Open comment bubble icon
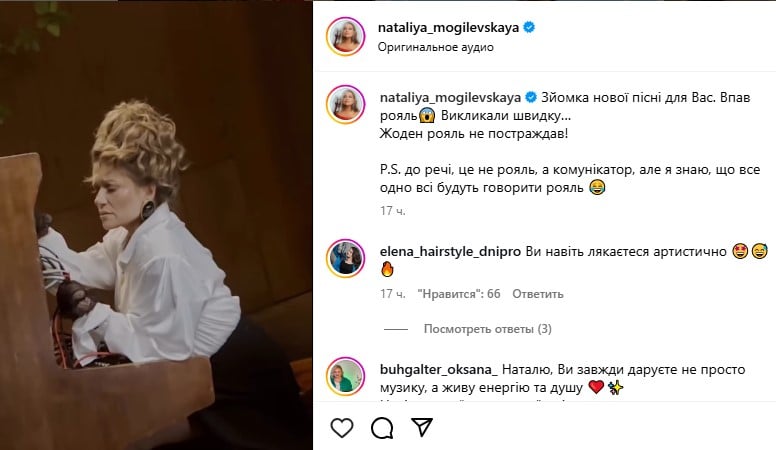The image size is (776, 450). coord(382,428)
